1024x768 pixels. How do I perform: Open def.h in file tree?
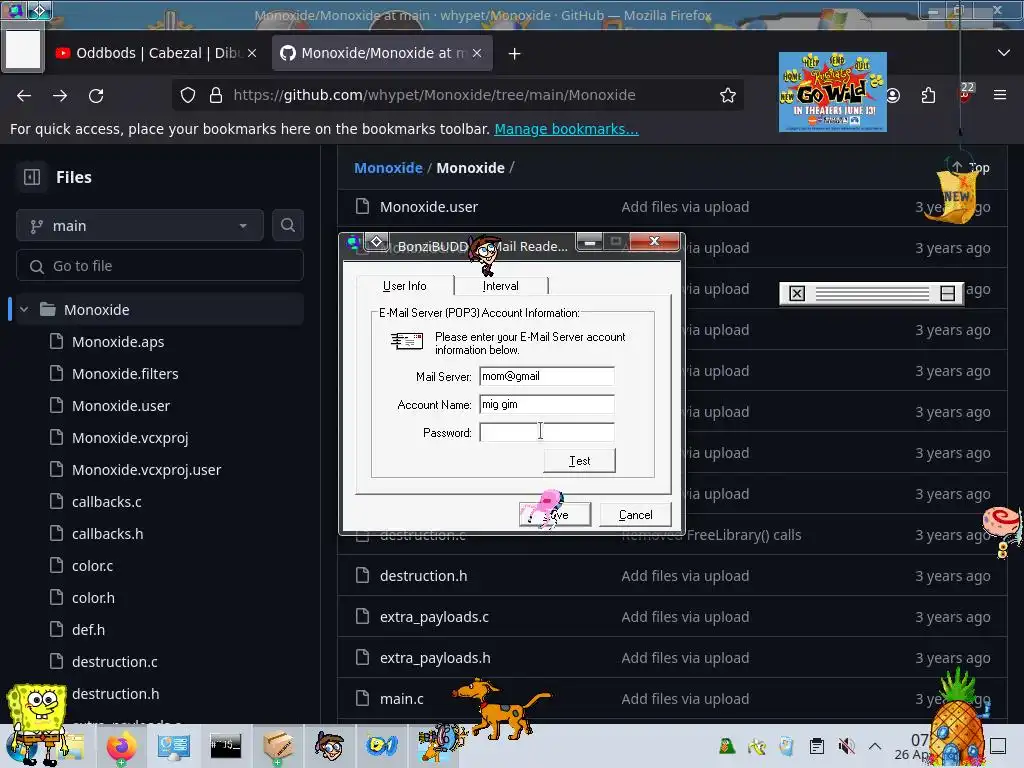[x=88, y=630]
